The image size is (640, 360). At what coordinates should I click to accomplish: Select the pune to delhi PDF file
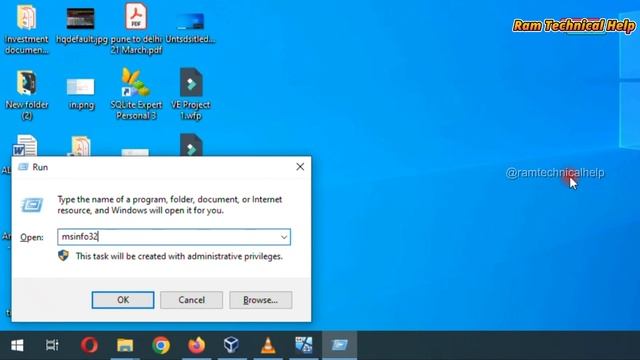(136, 29)
